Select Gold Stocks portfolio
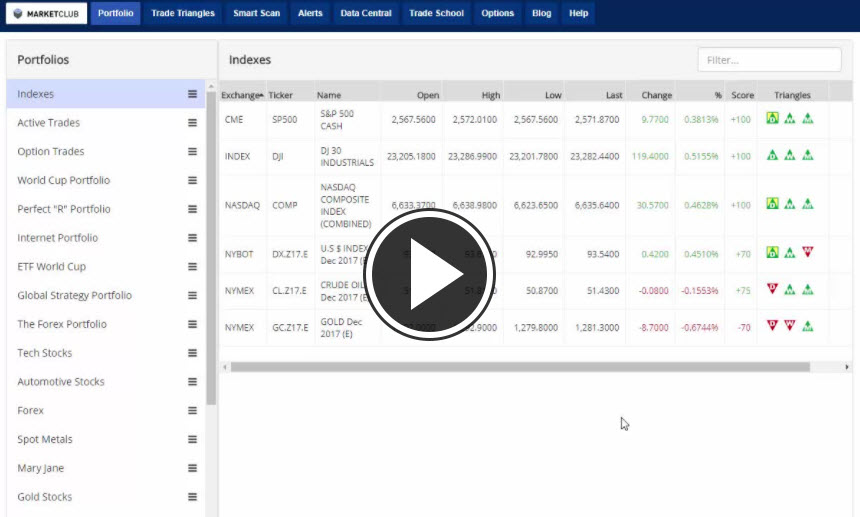 105,497
